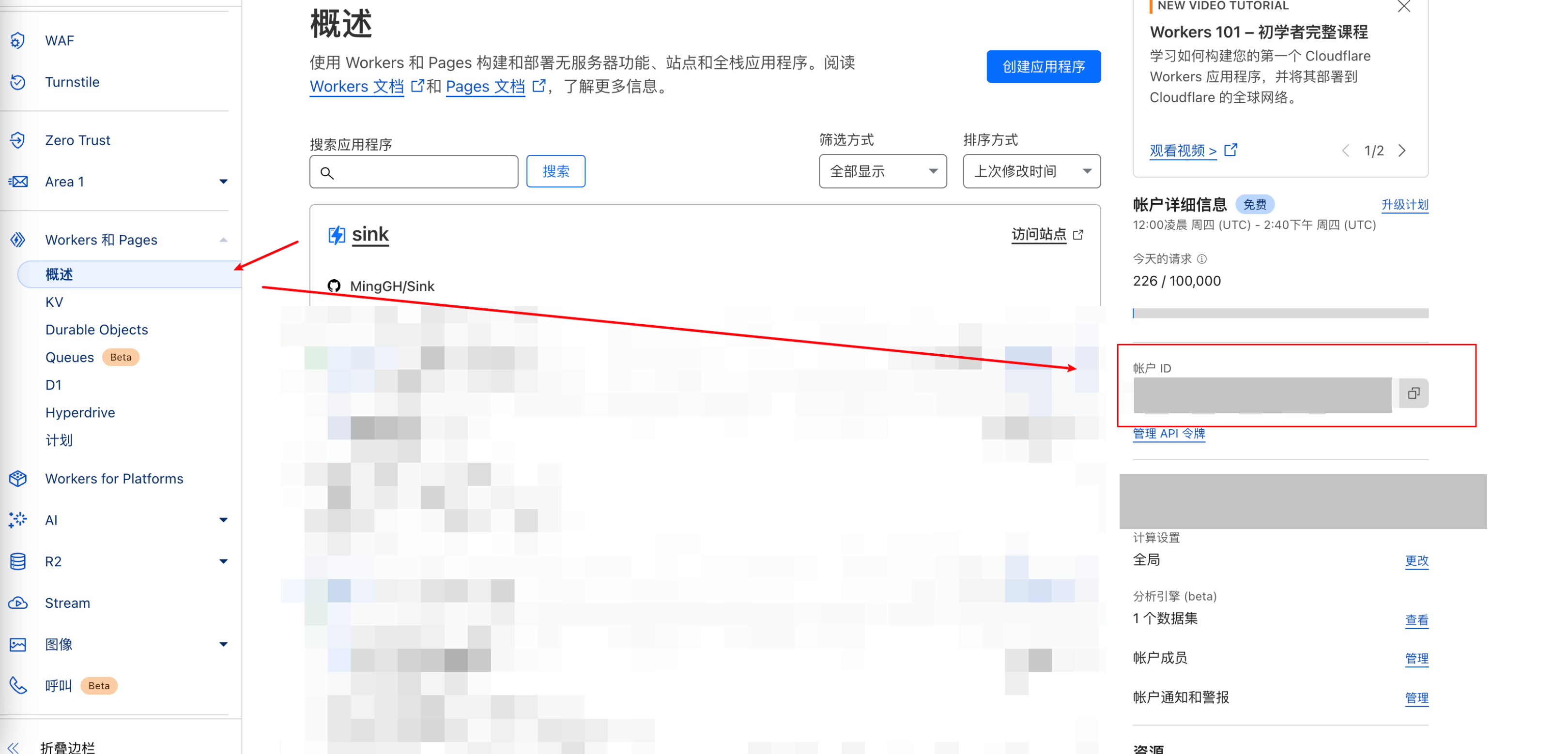
Task: Click the 管理 API 令牌 link
Action: tap(1168, 433)
